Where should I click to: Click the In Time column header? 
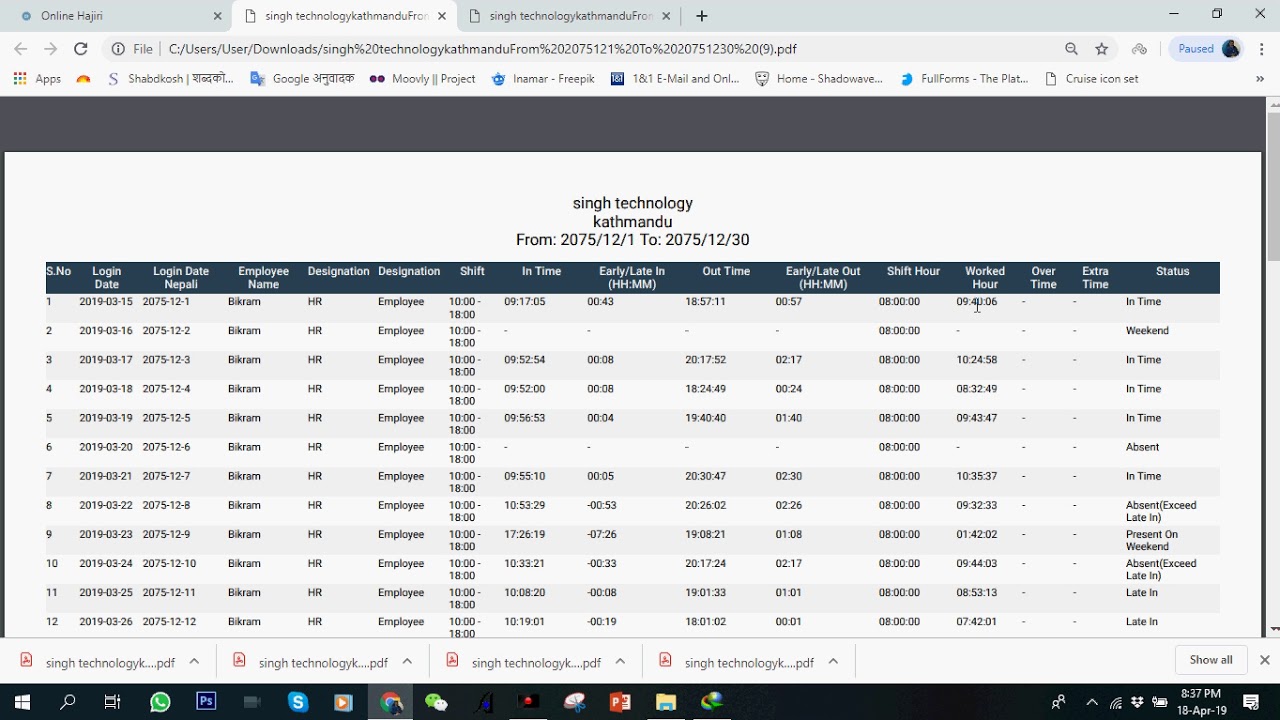point(541,271)
